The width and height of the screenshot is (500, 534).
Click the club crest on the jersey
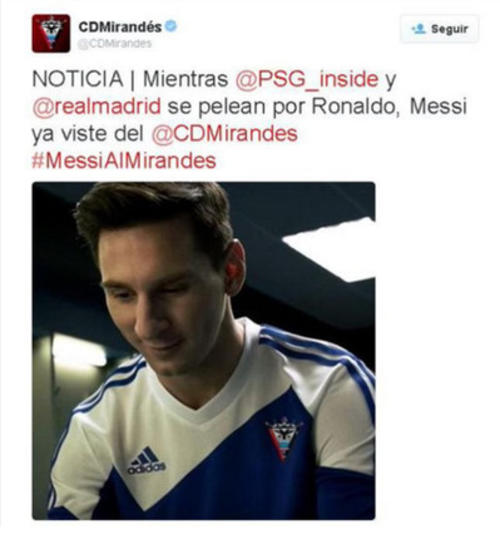pos(283,440)
